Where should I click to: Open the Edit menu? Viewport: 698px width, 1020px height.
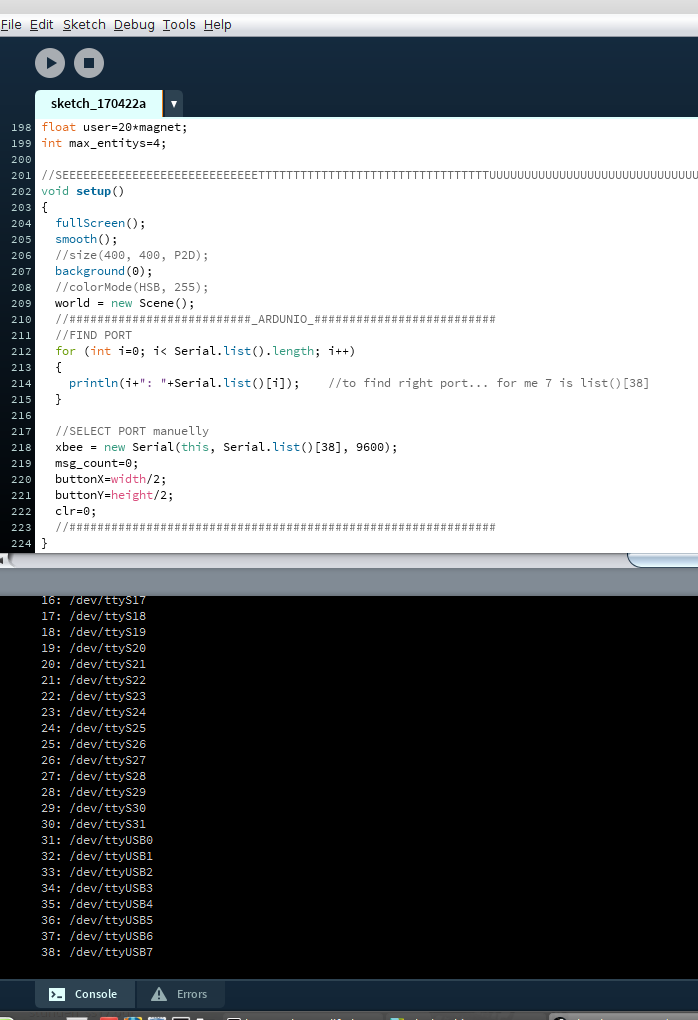pos(42,24)
